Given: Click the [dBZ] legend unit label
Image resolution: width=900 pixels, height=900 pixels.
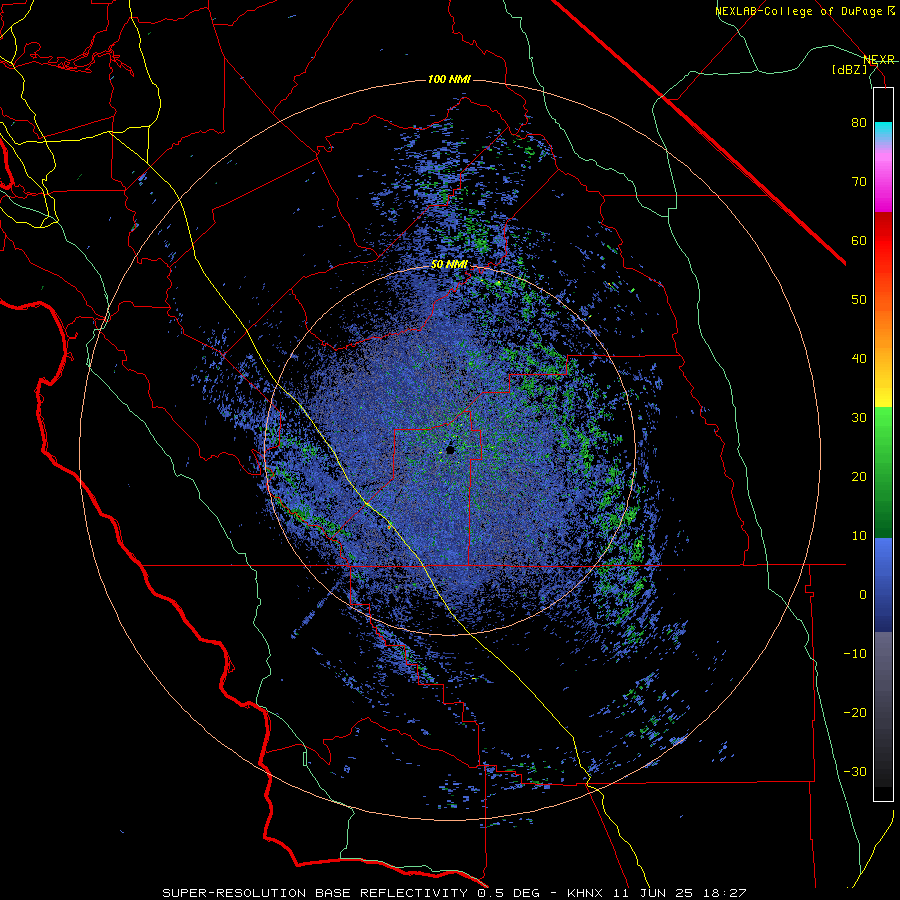Looking at the screenshot, I should click(849, 69).
